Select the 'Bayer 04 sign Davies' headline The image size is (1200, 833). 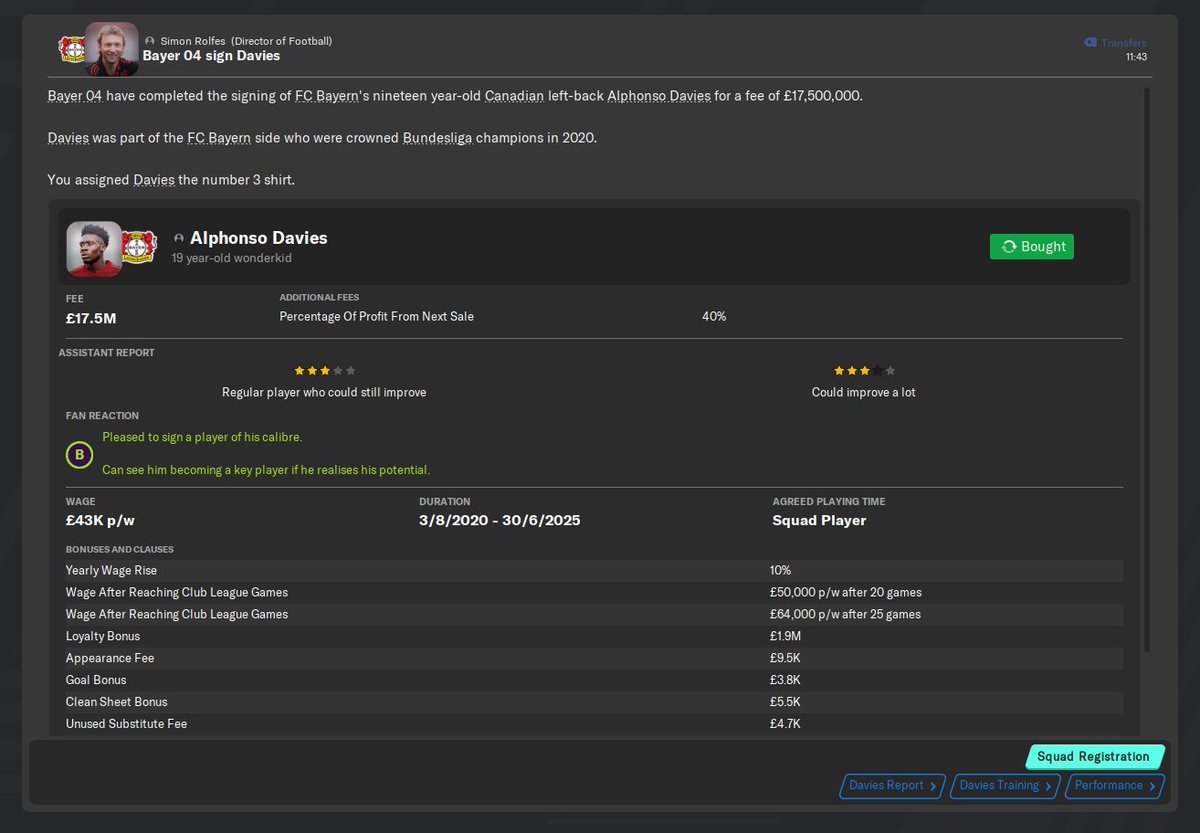coord(211,56)
